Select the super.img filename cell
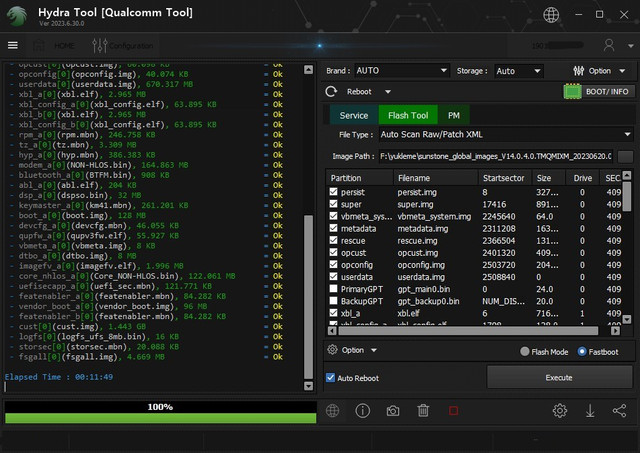This screenshot has width=640, height=453. pos(415,204)
